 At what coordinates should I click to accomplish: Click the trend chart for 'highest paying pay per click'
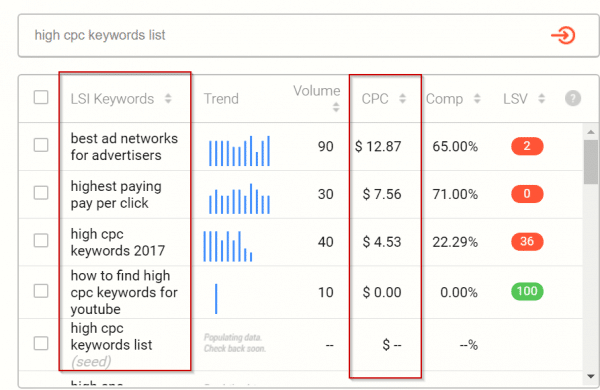coord(239,198)
